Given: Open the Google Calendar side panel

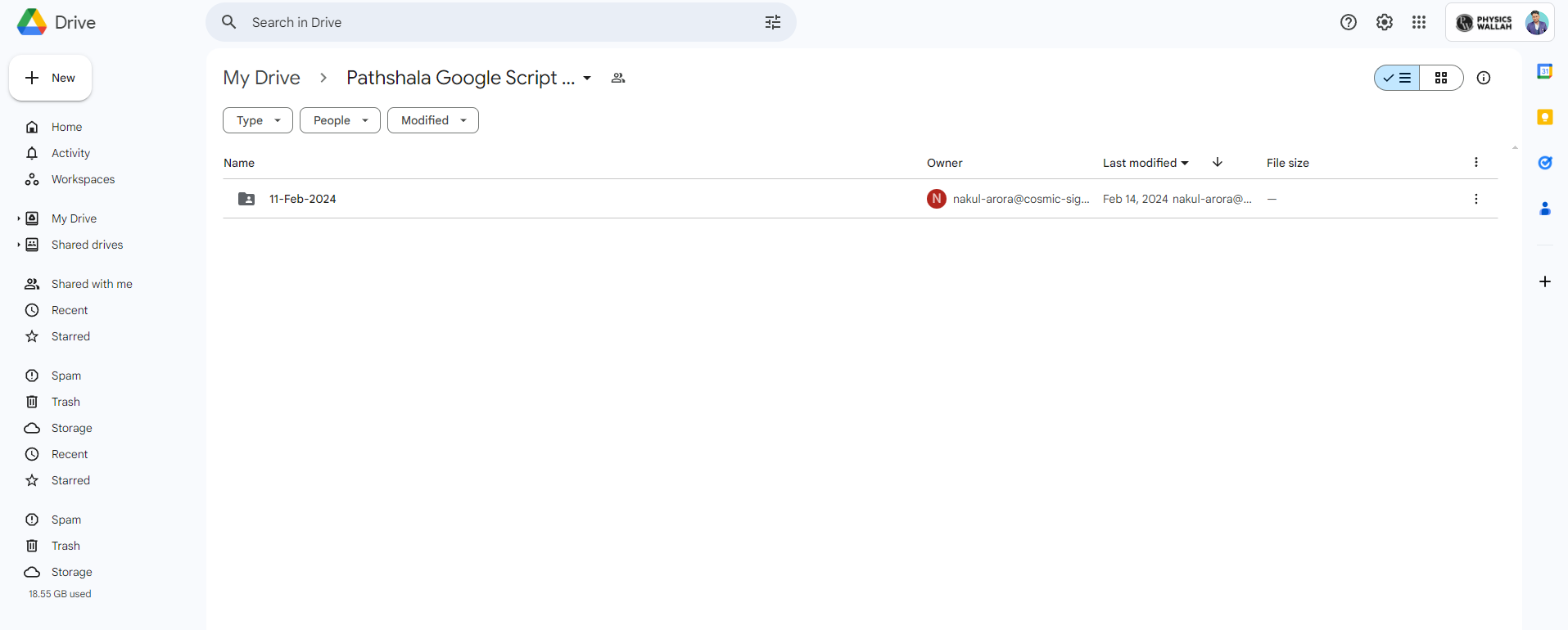Looking at the screenshot, I should tap(1545, 71).
